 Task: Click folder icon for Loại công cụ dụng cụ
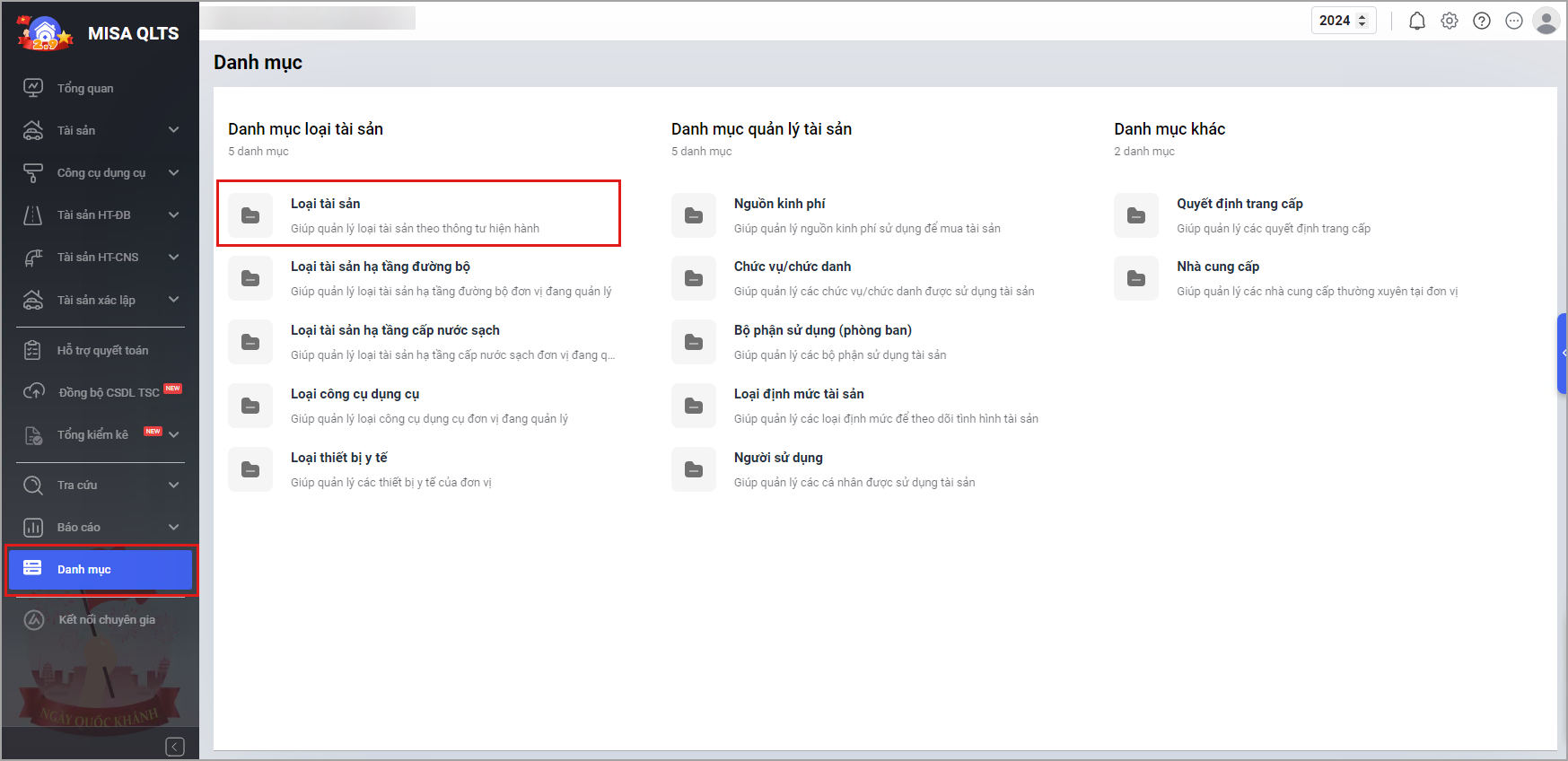[x=250, y=406]
